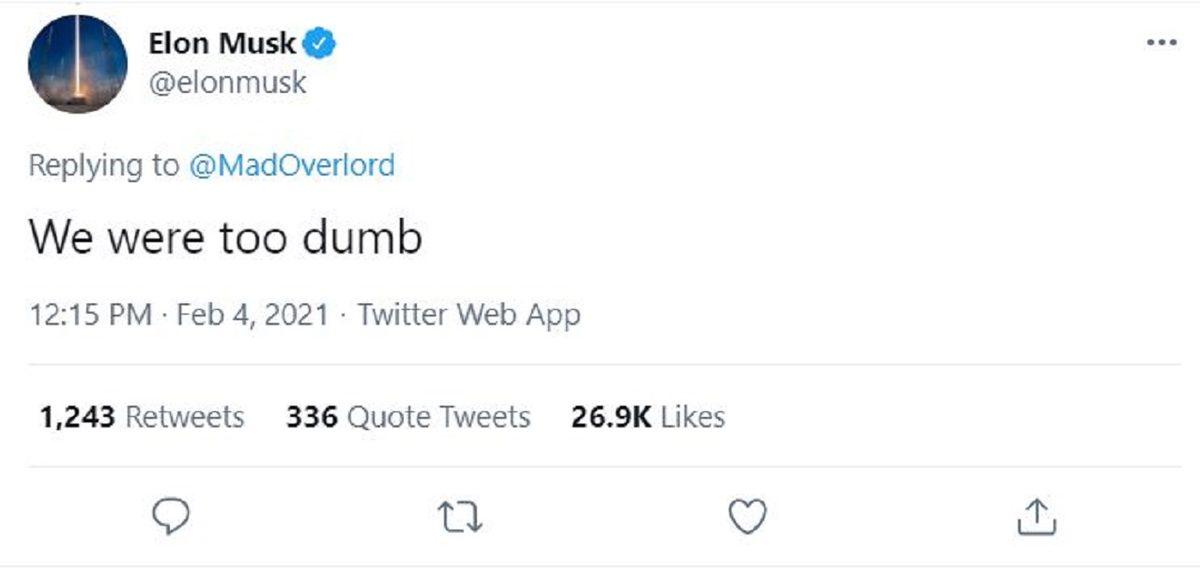
Task: Show who liked via Likes label
Action: click(692, 416)
